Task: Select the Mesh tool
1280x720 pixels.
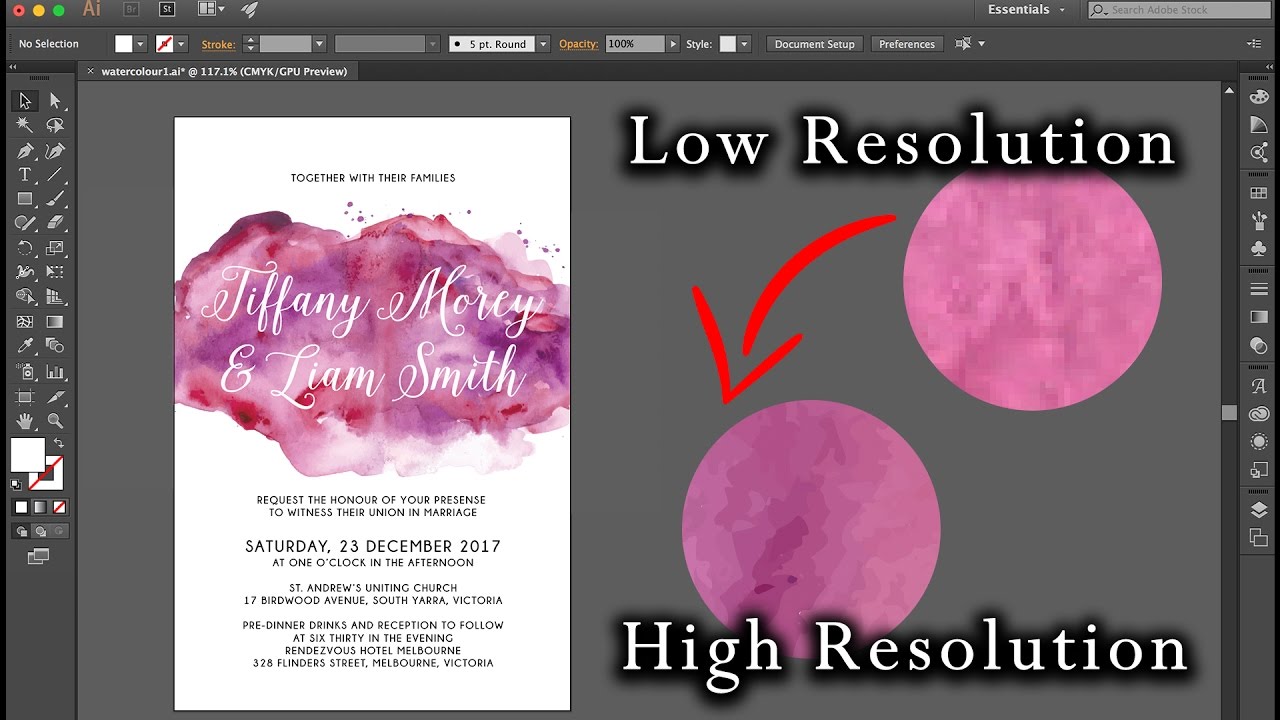Action: 25,322
